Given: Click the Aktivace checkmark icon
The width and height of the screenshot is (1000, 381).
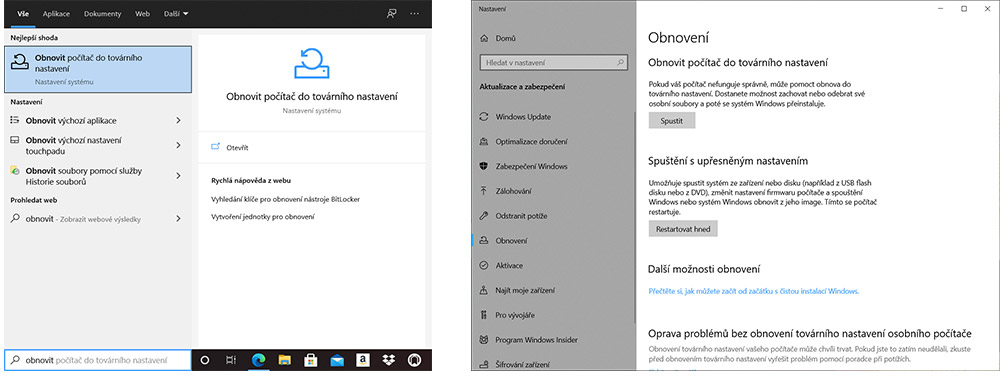Looking at the screenshot, I should coord(483,265).
